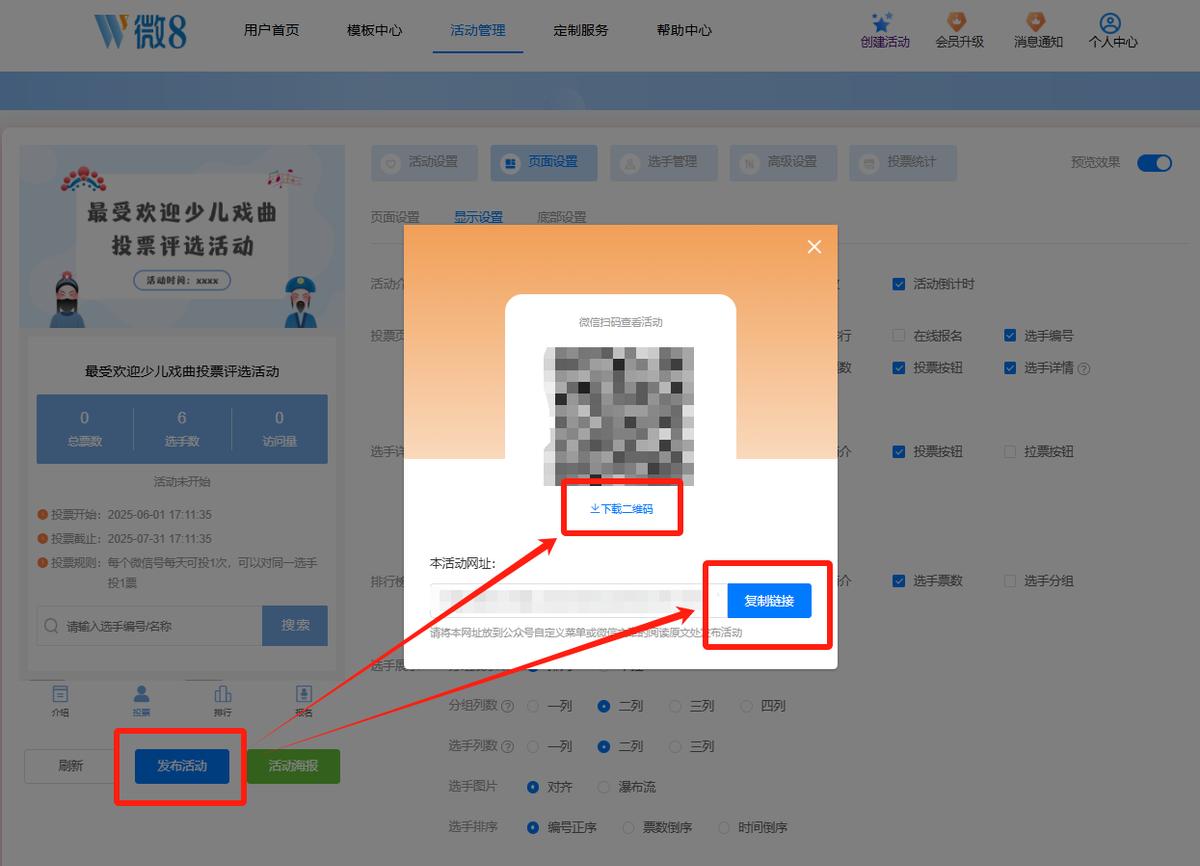Open 底部设置 sub-tab
This screenshot has height=866, width=1200.
point(561,217)
